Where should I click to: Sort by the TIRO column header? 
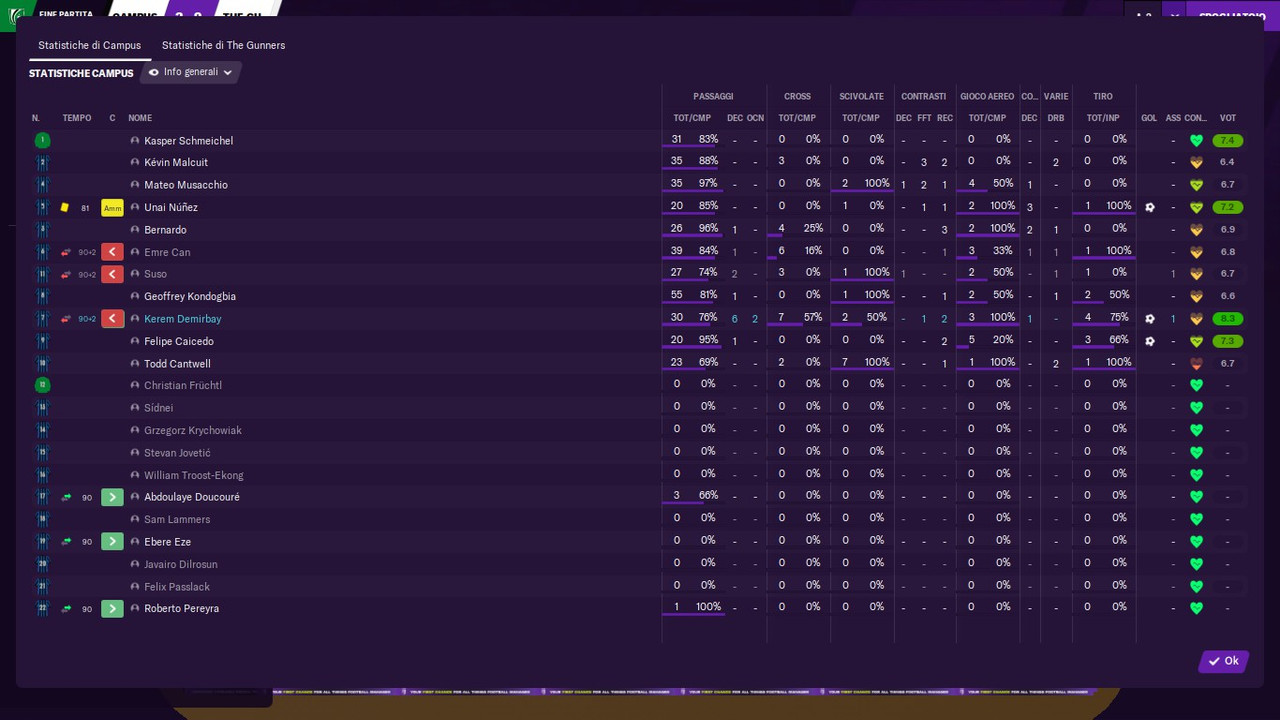coord(1103,97)
